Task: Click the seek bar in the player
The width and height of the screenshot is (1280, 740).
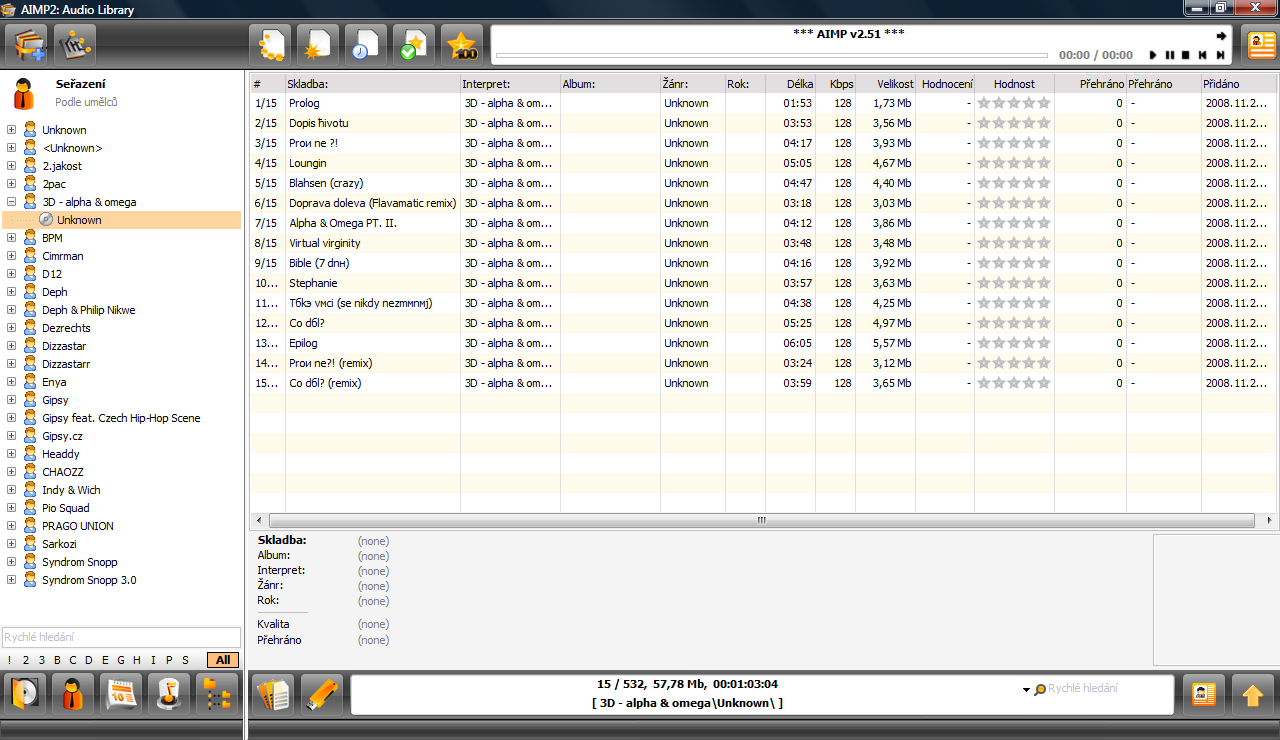Action: pos(771,55)
